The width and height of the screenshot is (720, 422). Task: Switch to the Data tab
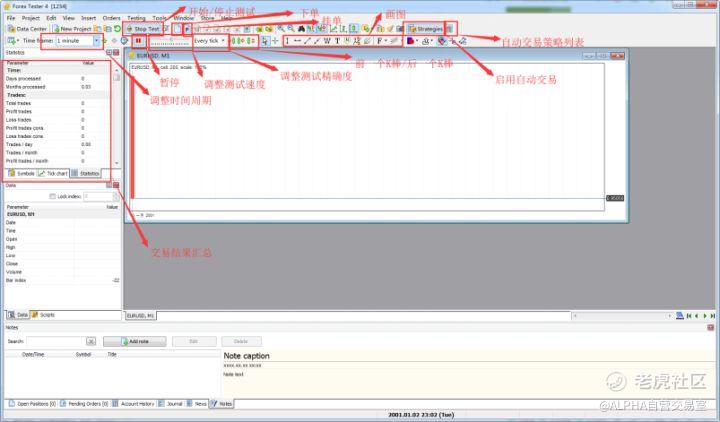[x=18, y=315]
